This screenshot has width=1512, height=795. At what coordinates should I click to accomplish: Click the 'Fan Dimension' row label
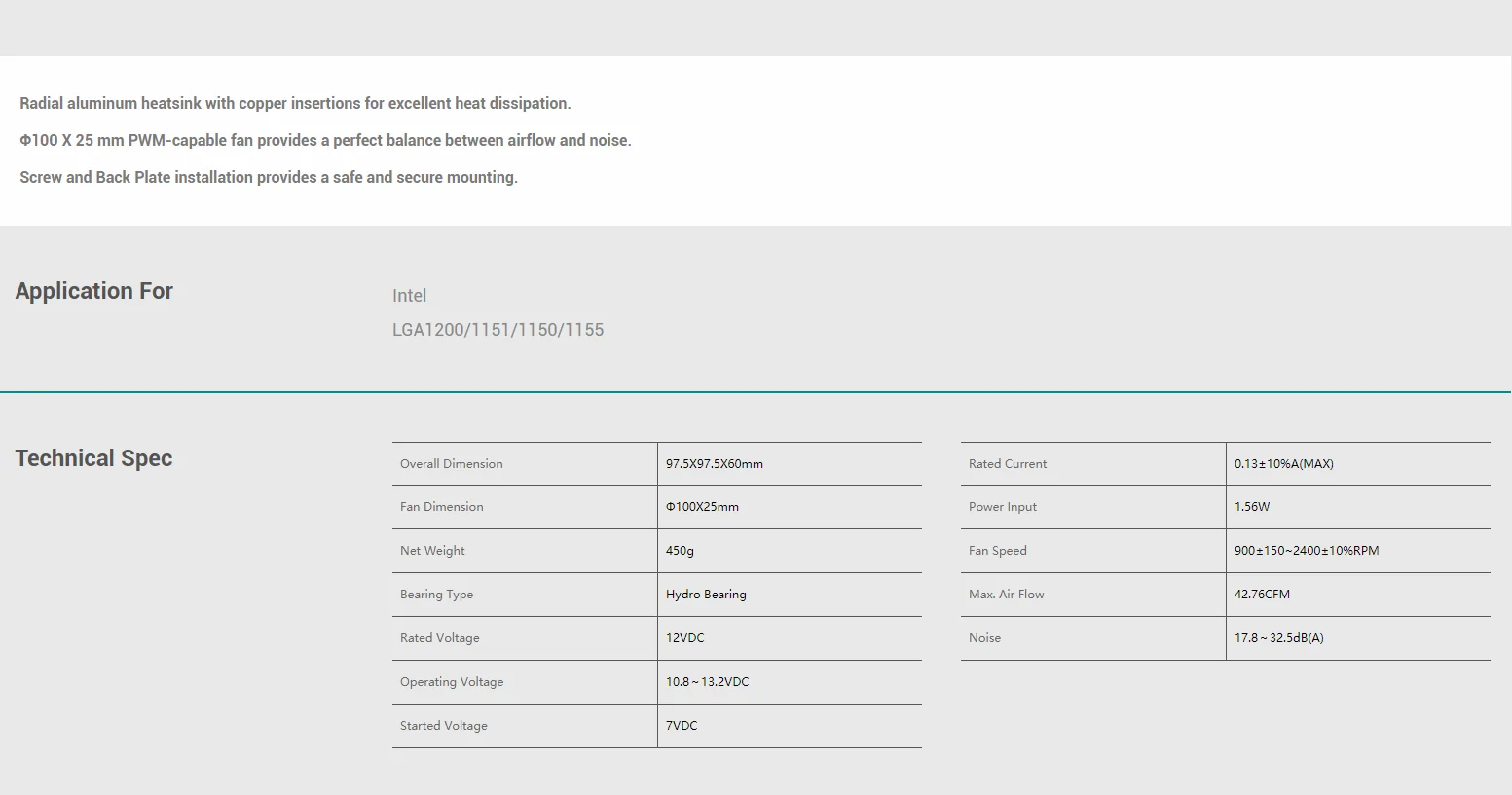[441, 507]
